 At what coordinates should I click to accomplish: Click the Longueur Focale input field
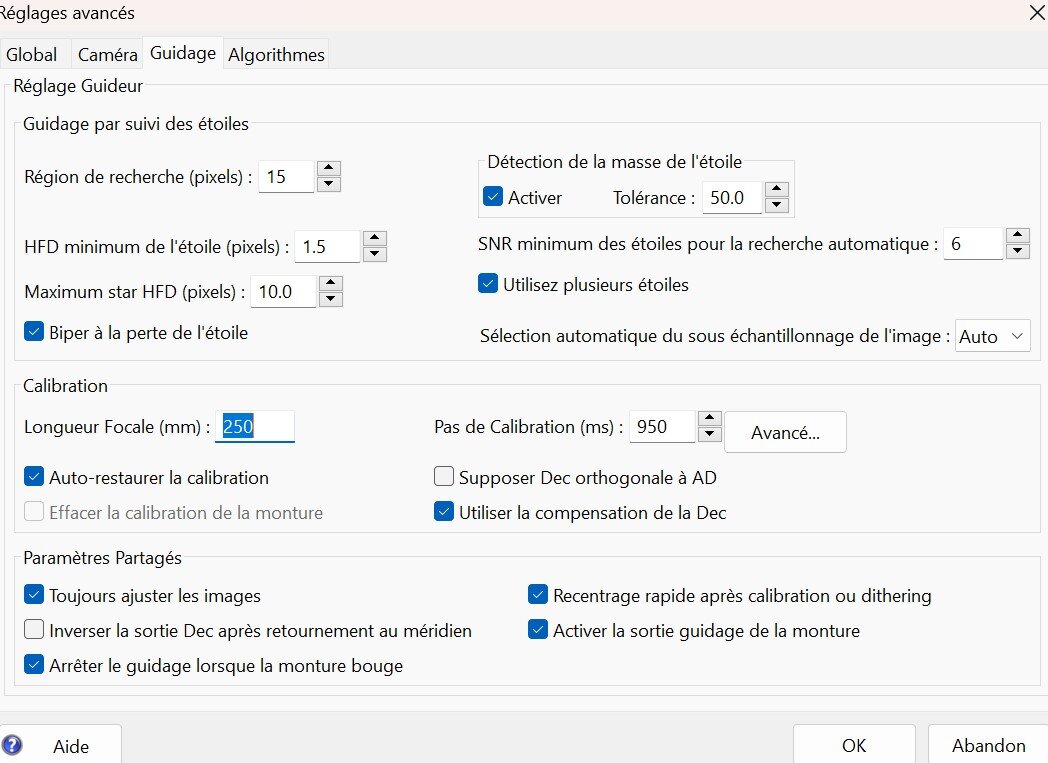(x=255, y=426)
